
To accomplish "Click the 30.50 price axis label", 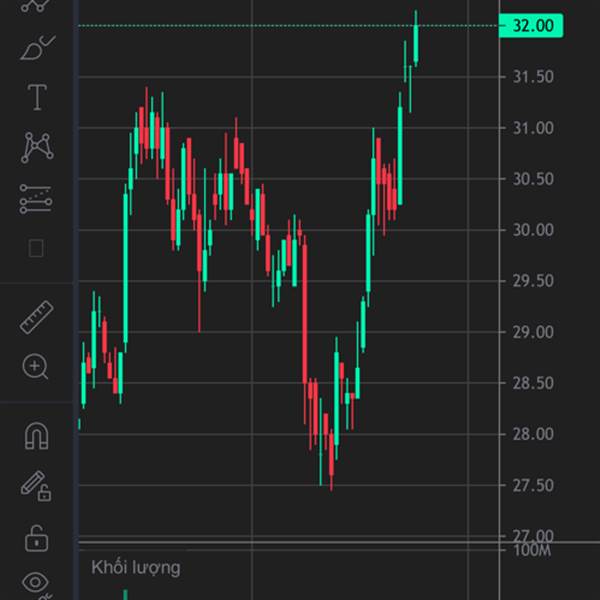I will coord(533,179).
